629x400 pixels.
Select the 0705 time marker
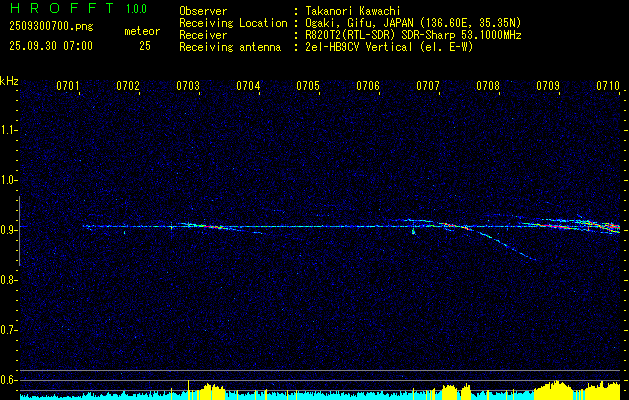click(308, 87)
